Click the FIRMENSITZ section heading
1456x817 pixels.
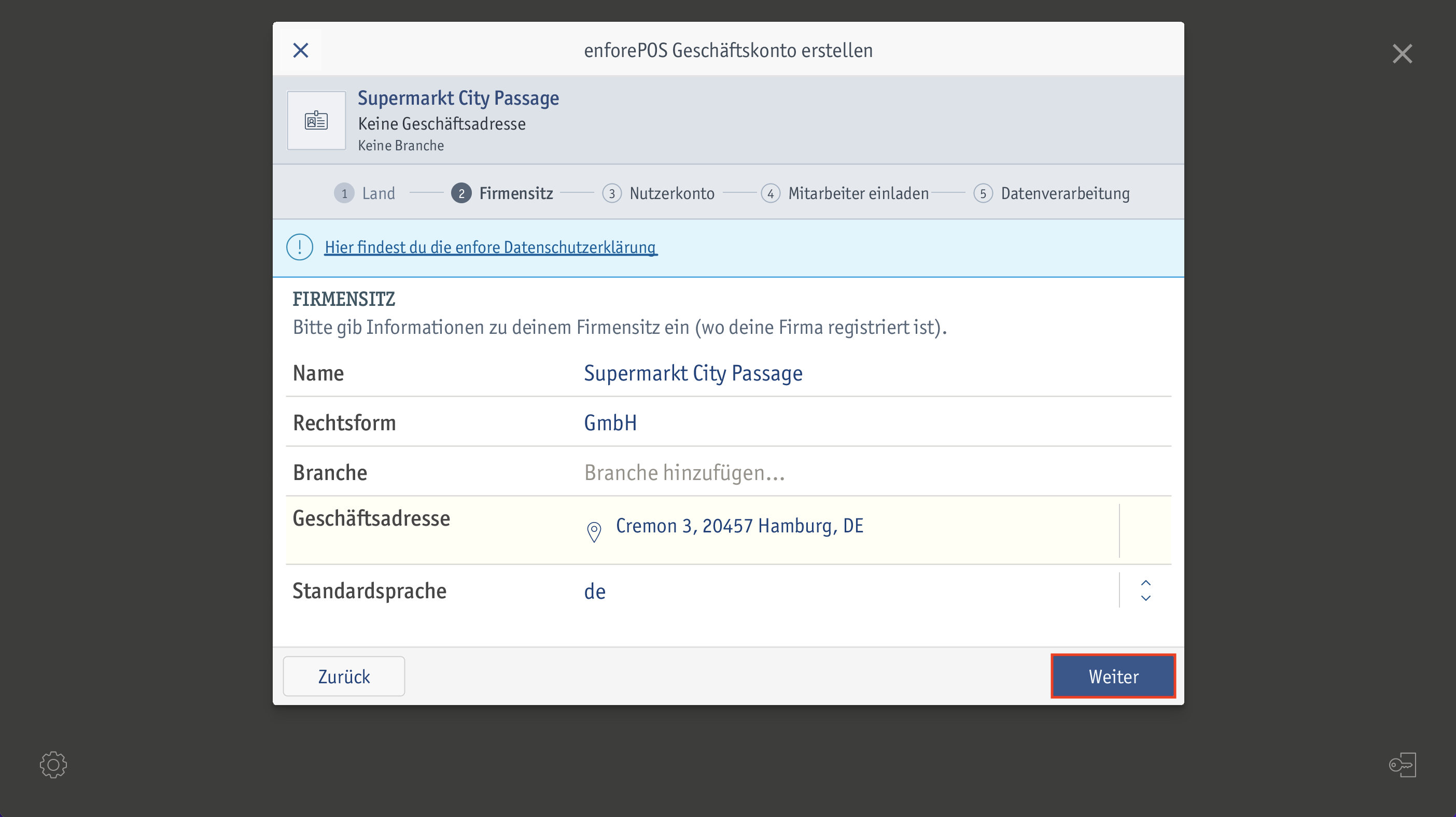coord(344,299)
